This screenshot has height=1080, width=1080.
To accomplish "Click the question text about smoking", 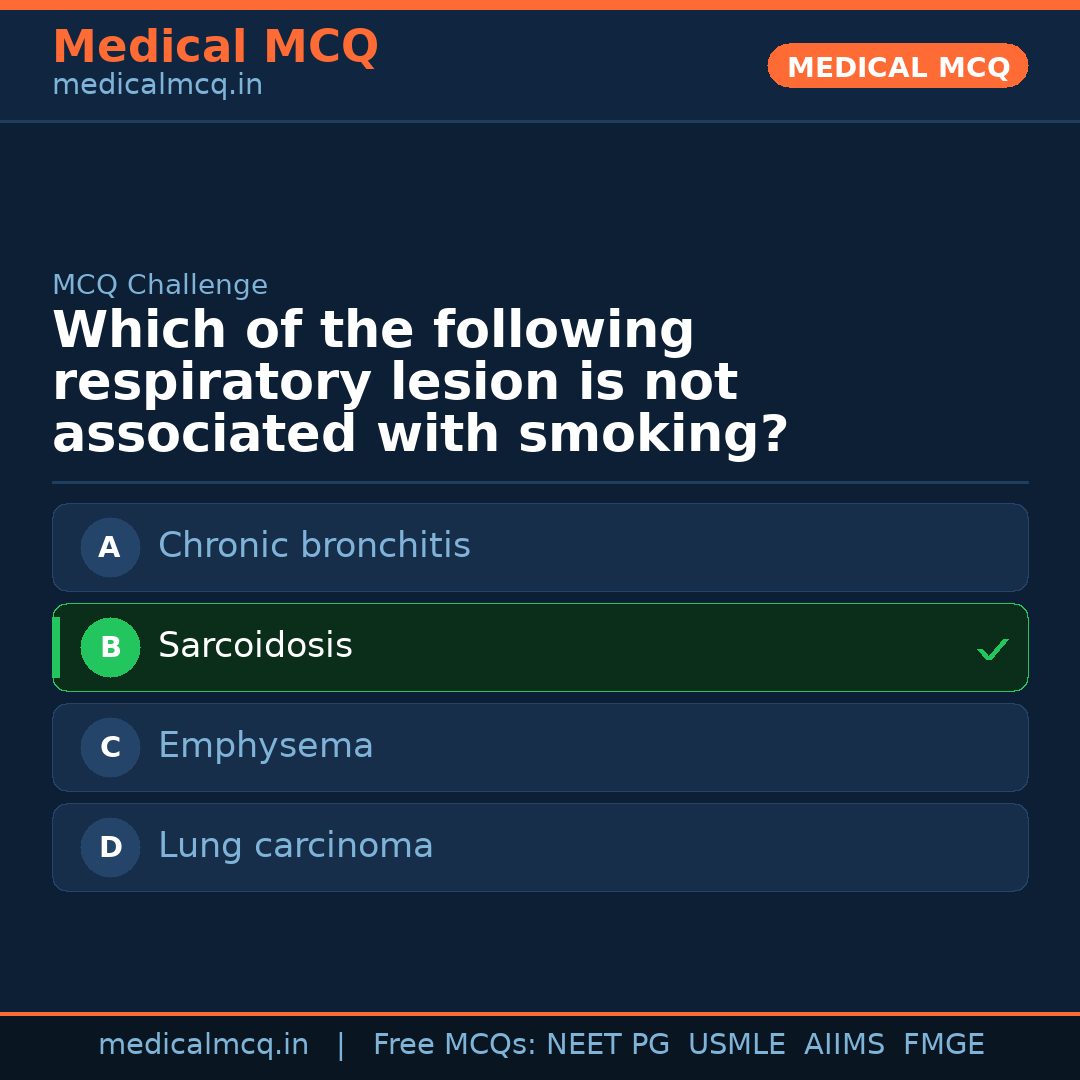I will click(420, 383).
